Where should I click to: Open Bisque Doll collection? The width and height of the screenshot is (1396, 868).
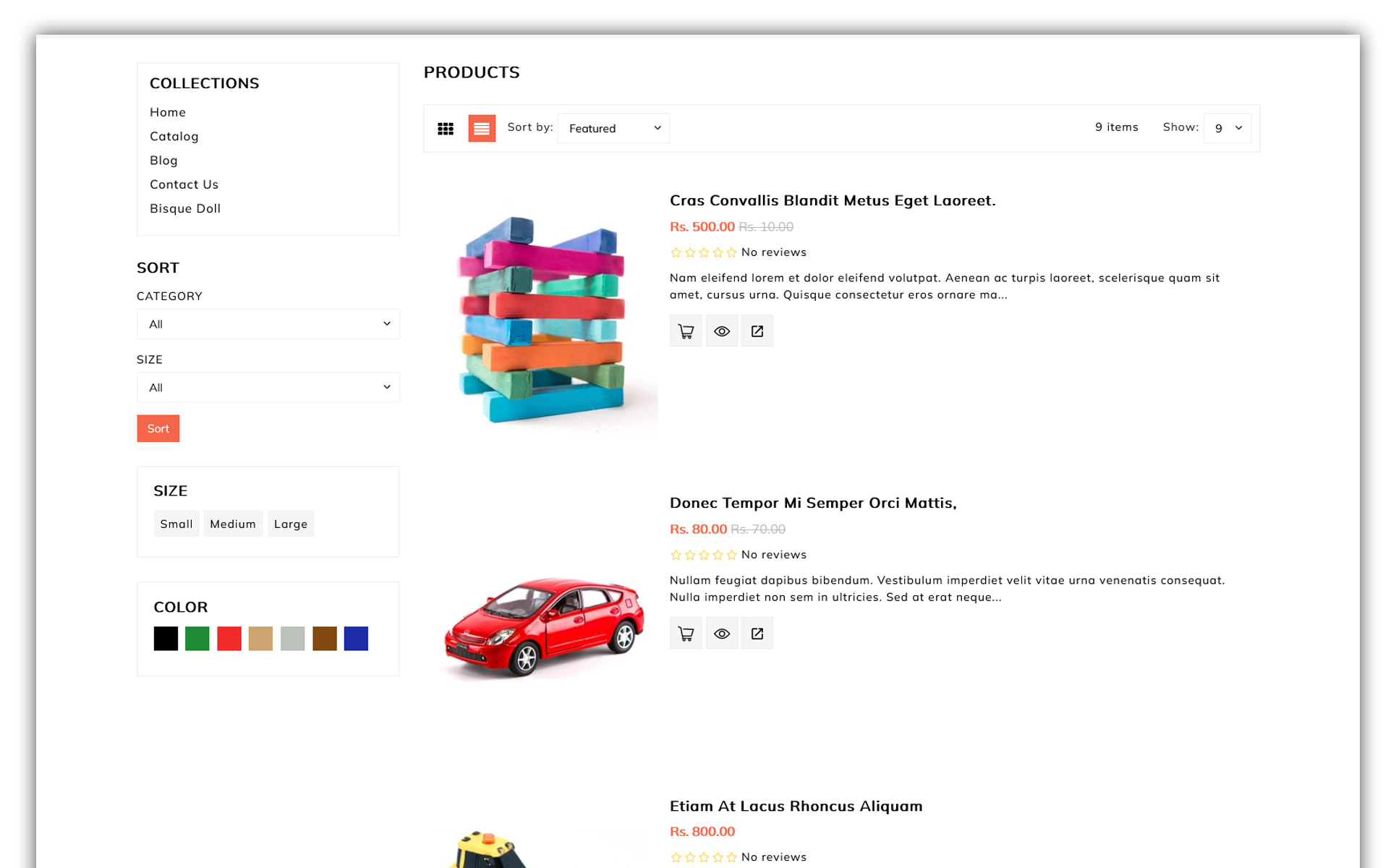point(186,209)
